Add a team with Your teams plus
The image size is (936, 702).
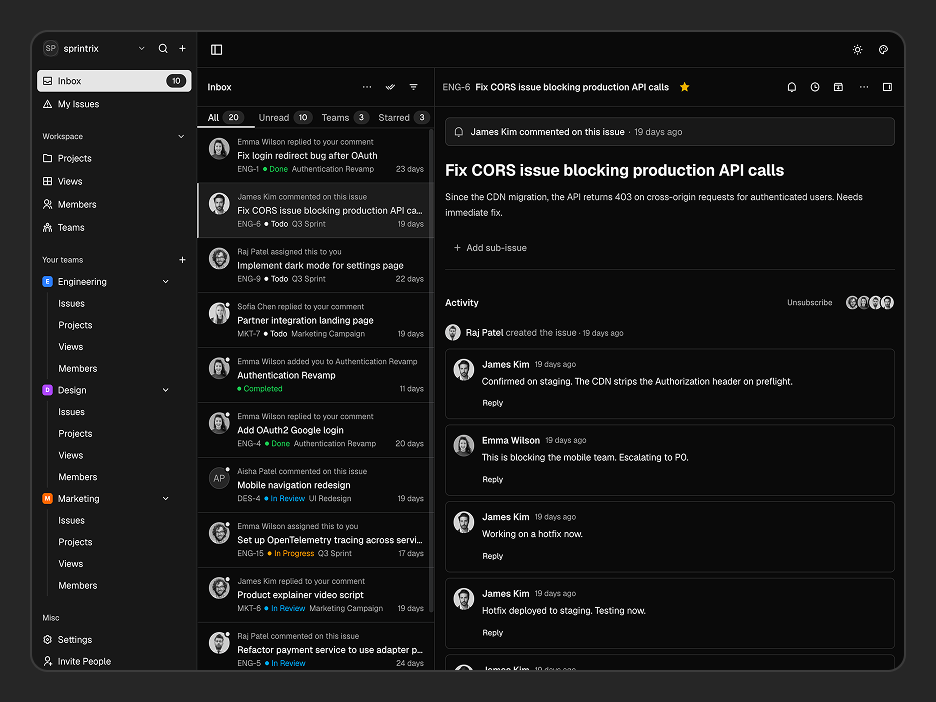tap(183, 260)
